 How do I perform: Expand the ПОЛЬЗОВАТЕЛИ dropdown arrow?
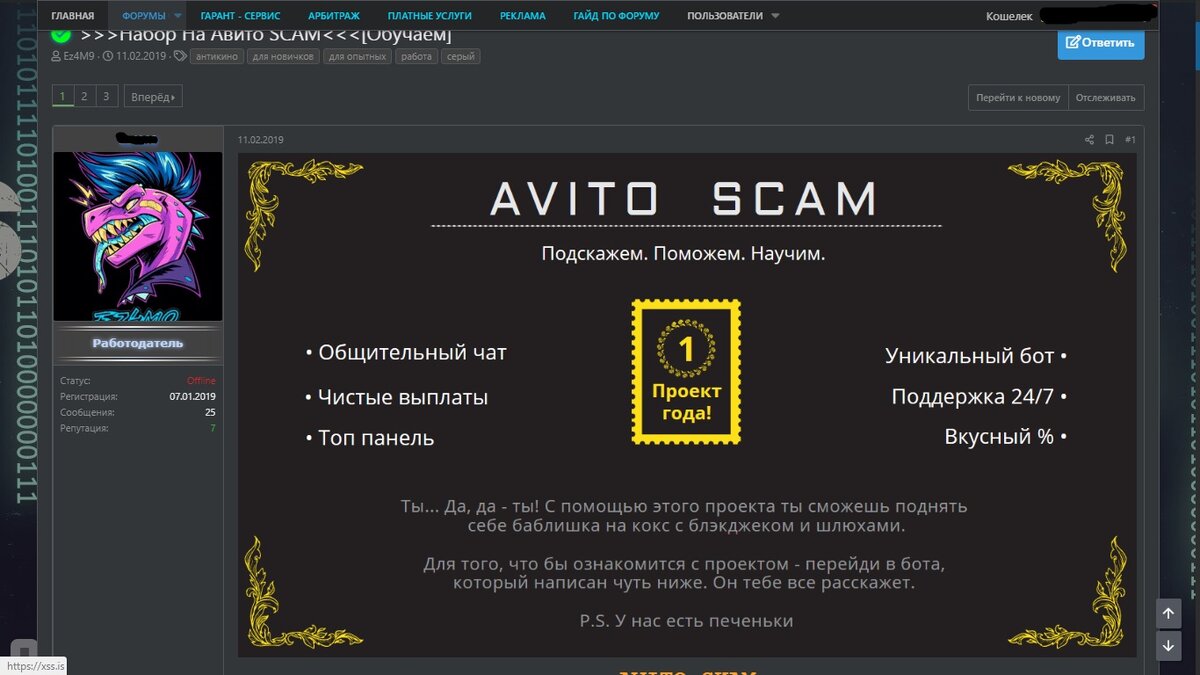775,16
